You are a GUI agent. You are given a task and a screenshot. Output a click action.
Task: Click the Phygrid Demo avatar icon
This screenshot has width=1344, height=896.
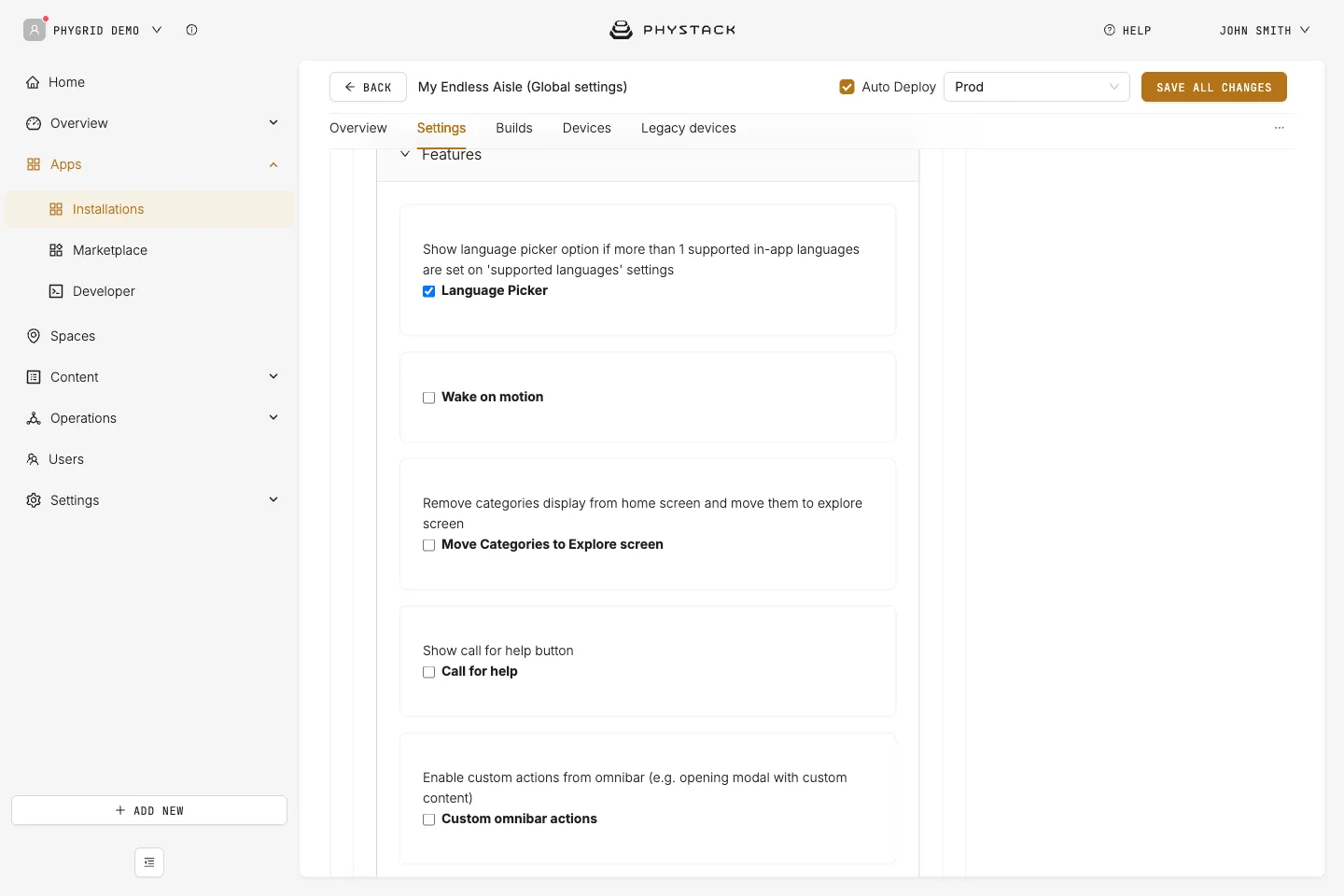pos(35,30)
